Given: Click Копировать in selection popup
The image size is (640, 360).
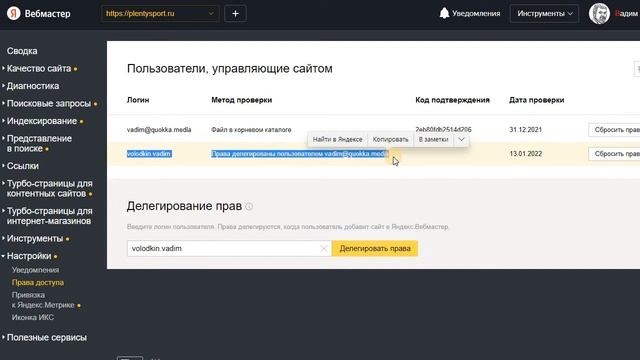Looking at the screenshot, I should (390, 140).
